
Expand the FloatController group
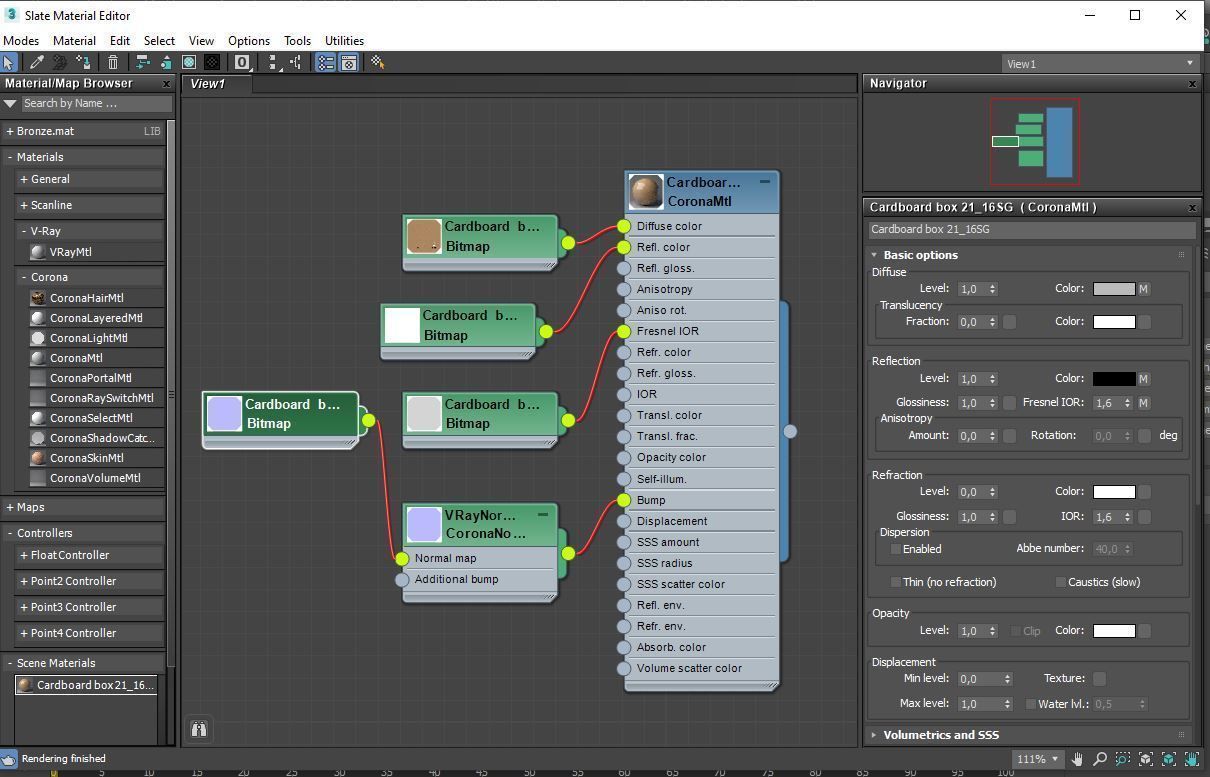pos(23,555)
